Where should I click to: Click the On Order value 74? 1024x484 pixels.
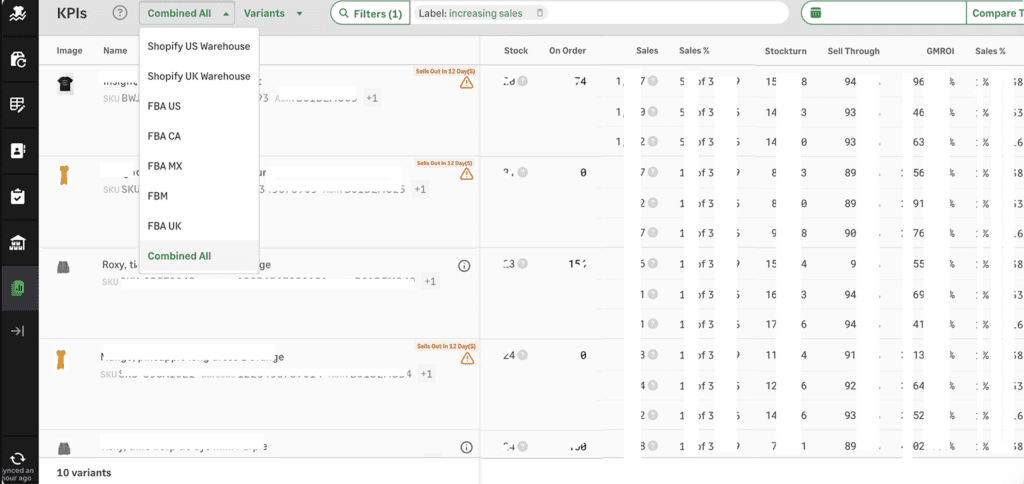click(579, 82)
